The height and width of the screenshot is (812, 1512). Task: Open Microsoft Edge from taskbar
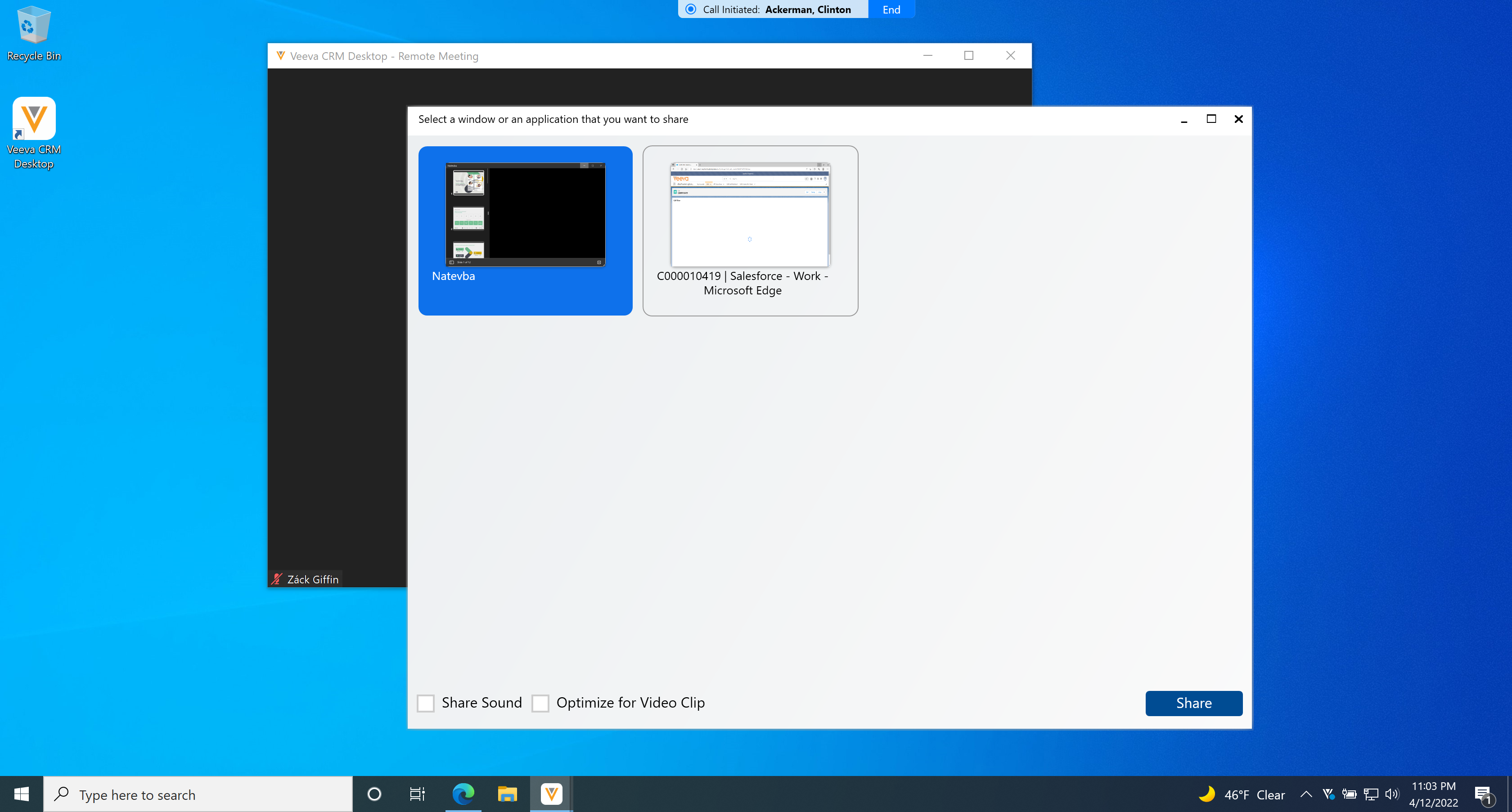point(463,794)
